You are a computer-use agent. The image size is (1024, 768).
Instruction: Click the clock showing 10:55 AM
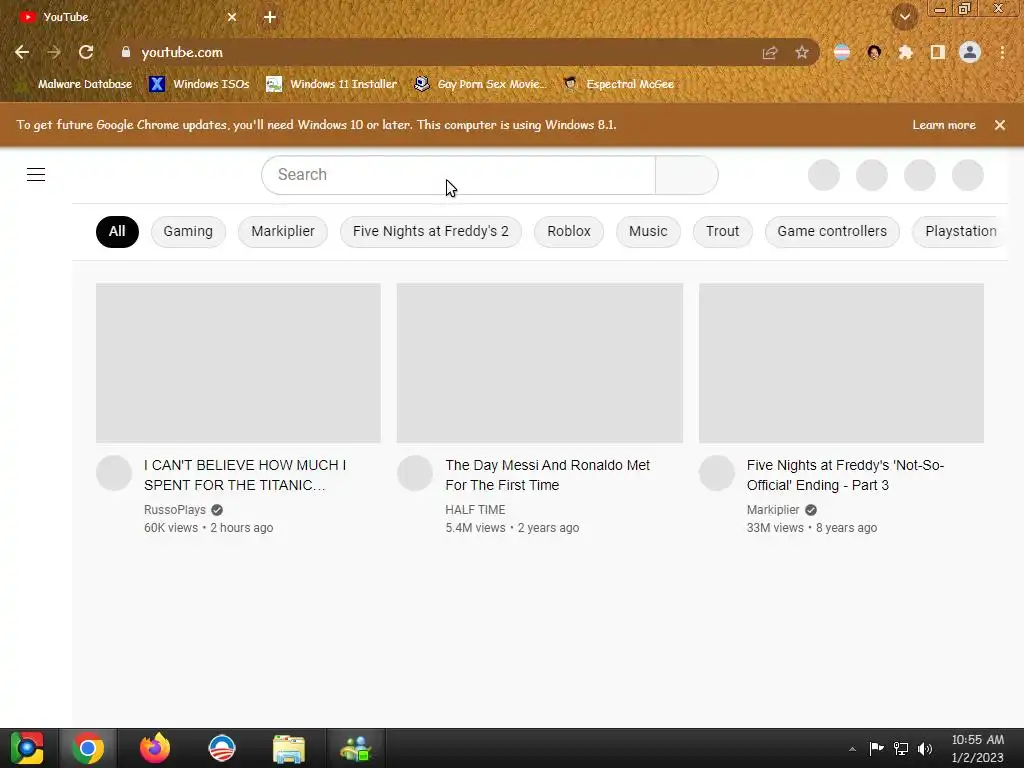pos(978,748)
